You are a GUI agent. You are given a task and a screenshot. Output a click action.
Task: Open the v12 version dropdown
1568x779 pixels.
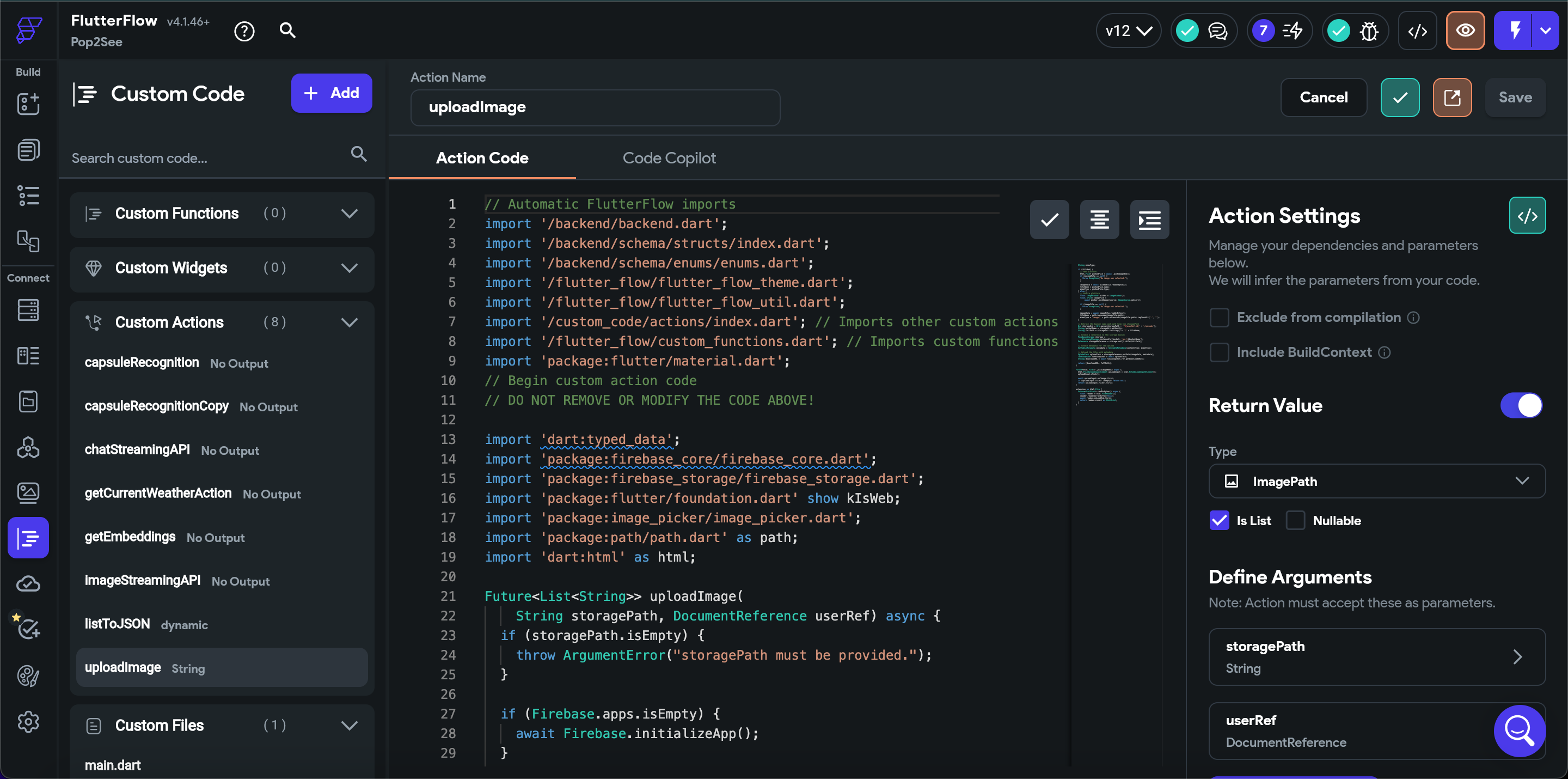[x=1128, y=31]
